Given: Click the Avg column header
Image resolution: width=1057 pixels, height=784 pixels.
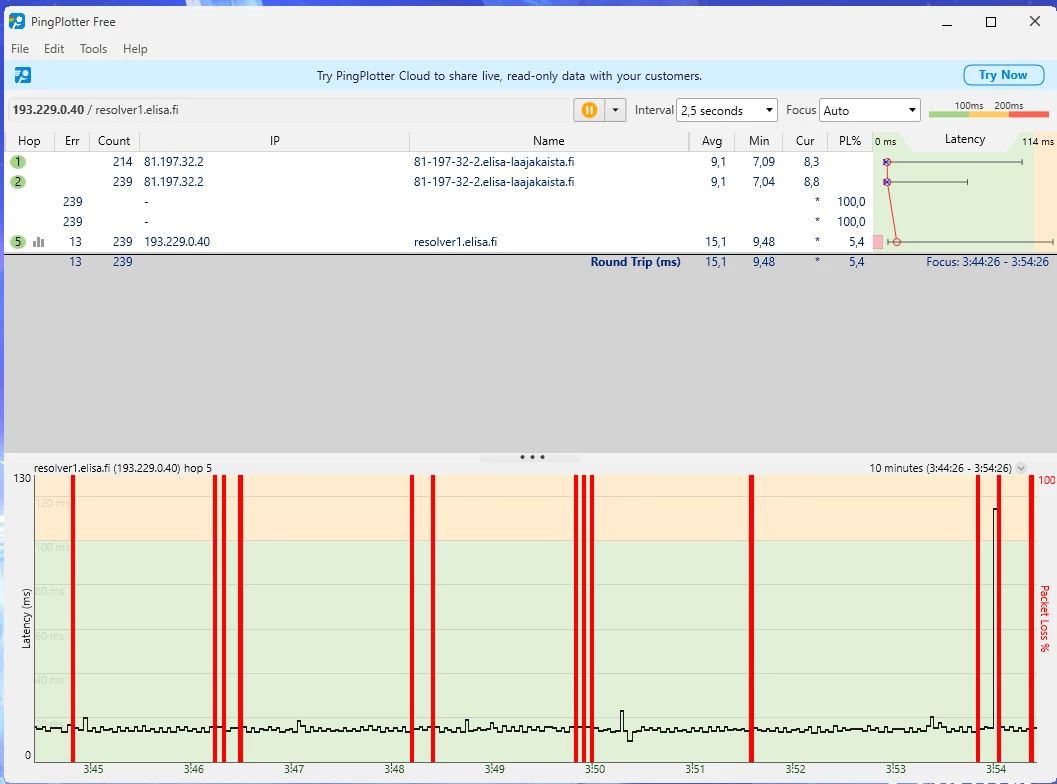Looking at the screenshot, I should pos(712,141).
